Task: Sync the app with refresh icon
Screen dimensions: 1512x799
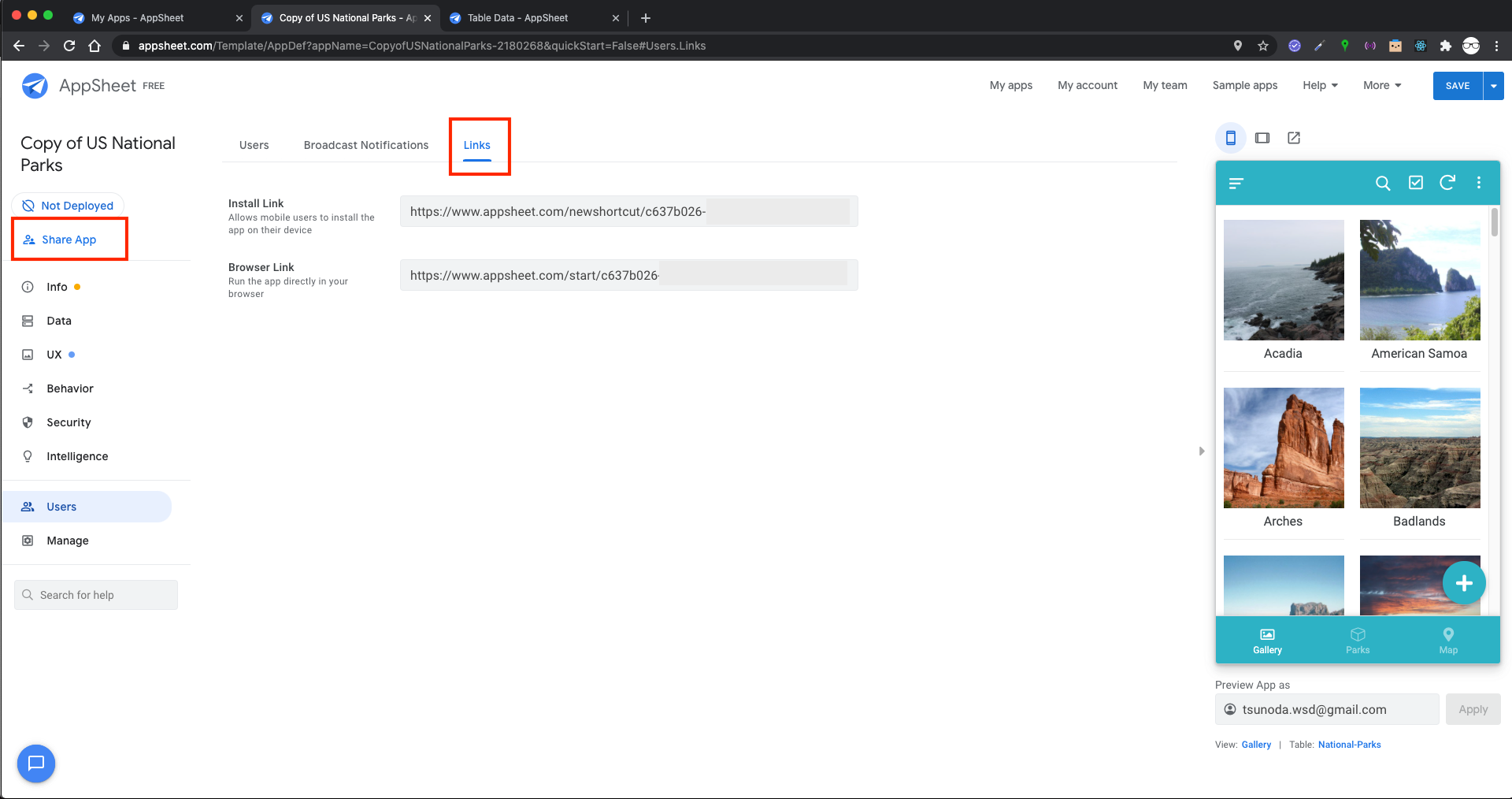Action: point(1447,183)
